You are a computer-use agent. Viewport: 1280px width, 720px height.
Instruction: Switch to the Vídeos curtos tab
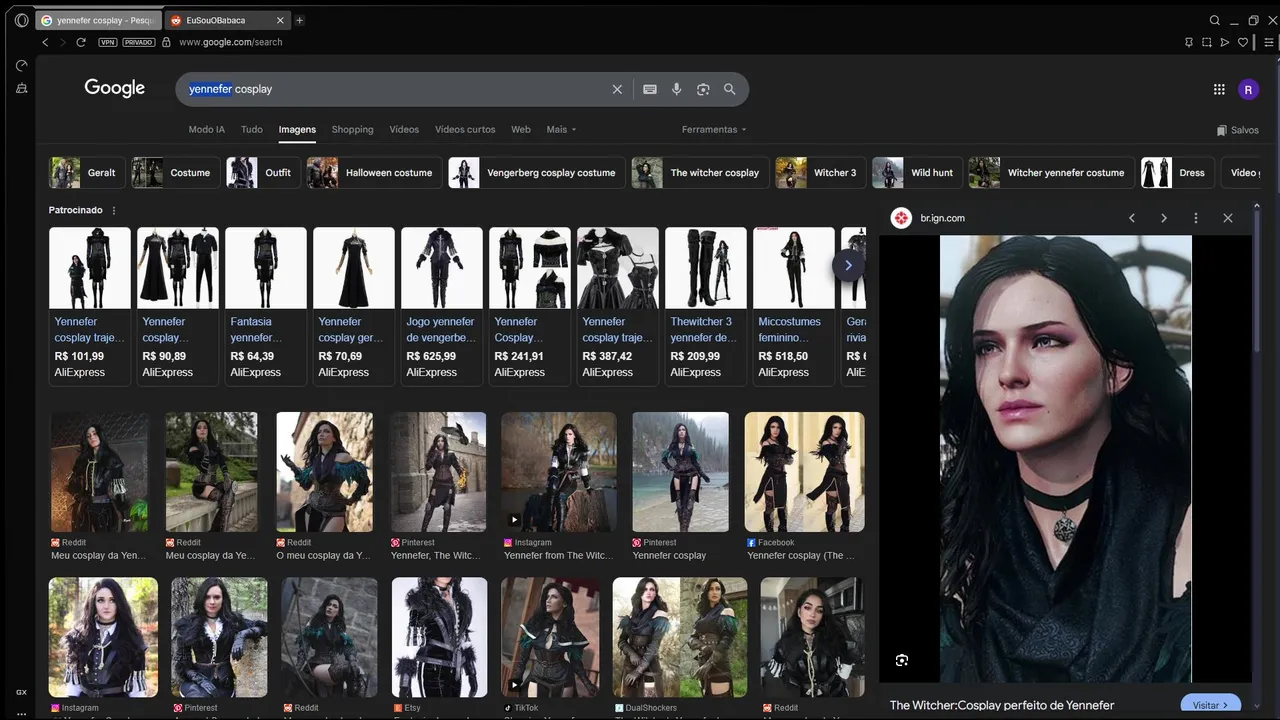pos(465,129)
